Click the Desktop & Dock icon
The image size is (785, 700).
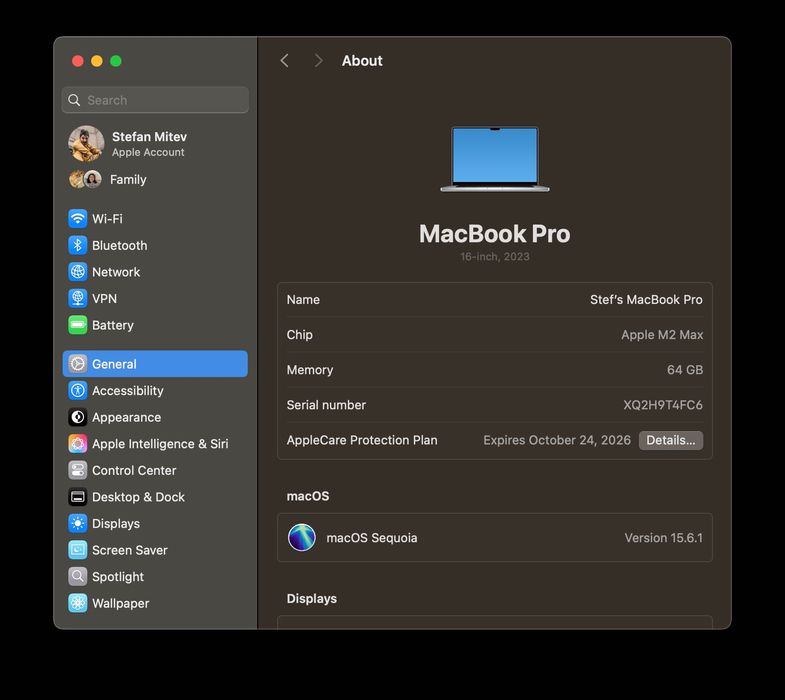point(78,497)
